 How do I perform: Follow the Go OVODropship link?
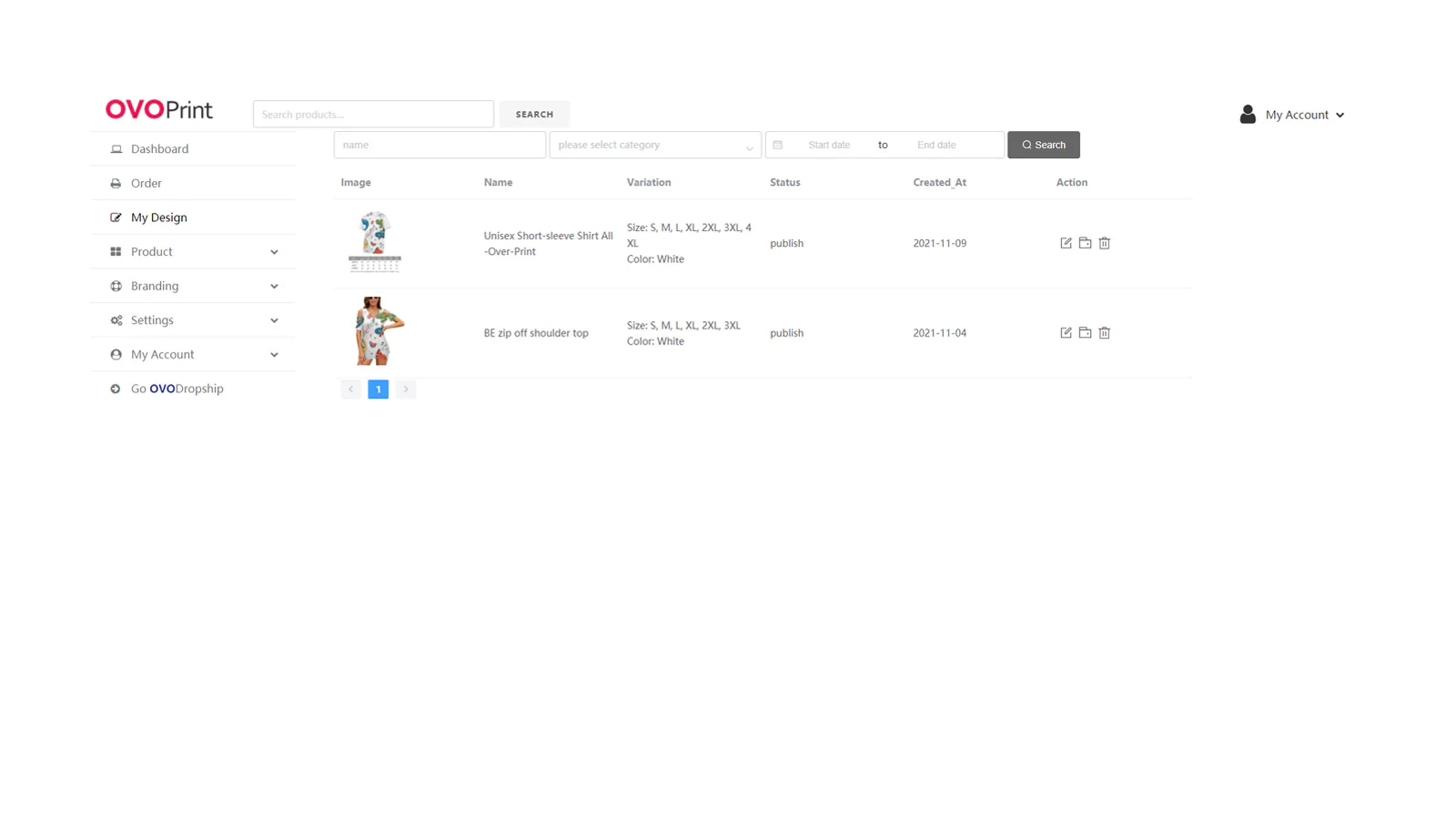(x=177, y=389)
